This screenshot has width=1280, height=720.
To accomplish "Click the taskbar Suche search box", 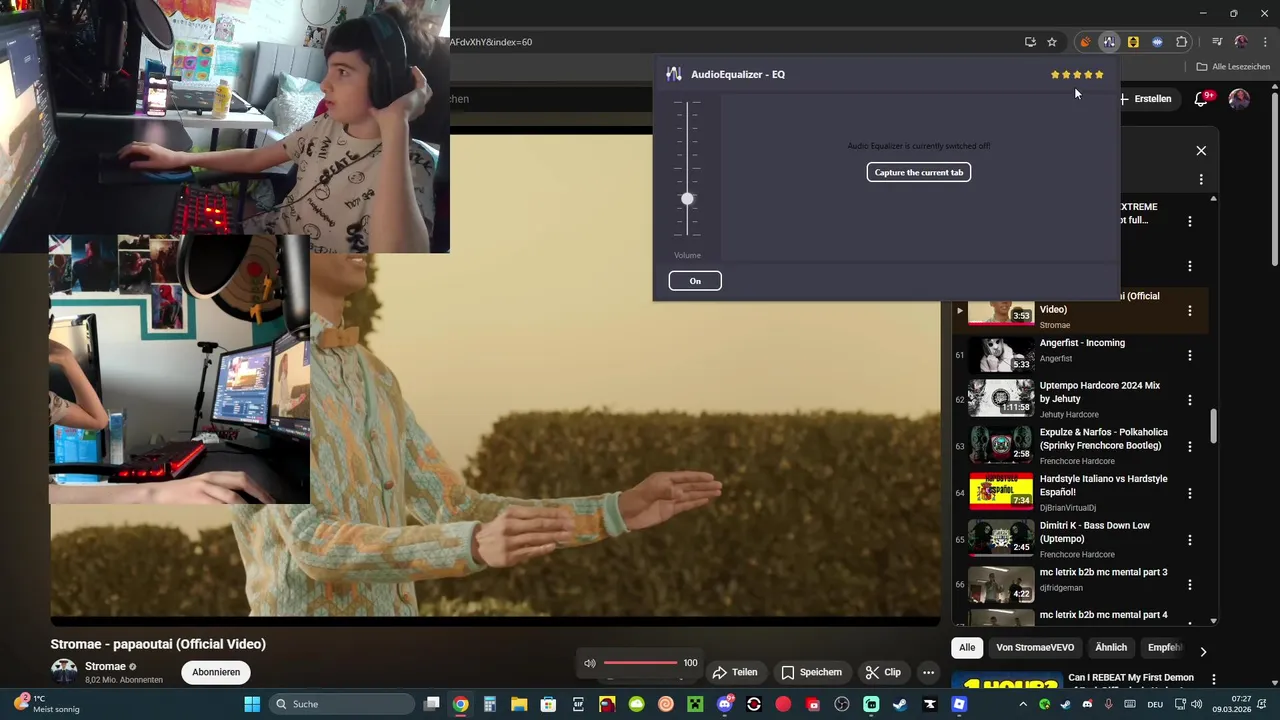I will [x=342, y=704].
